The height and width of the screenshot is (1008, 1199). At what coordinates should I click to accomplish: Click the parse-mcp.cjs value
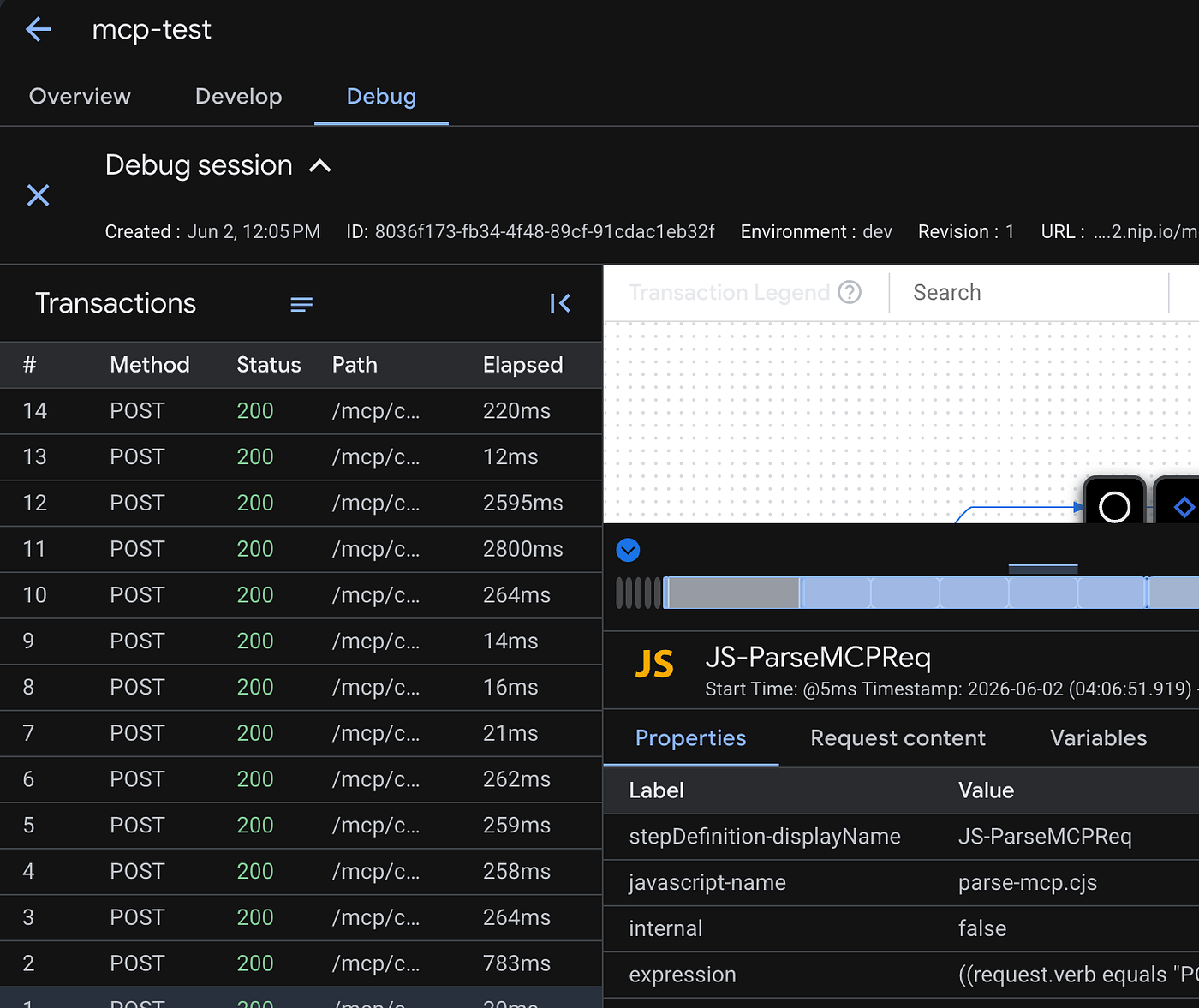click(x=1028, y=883)
